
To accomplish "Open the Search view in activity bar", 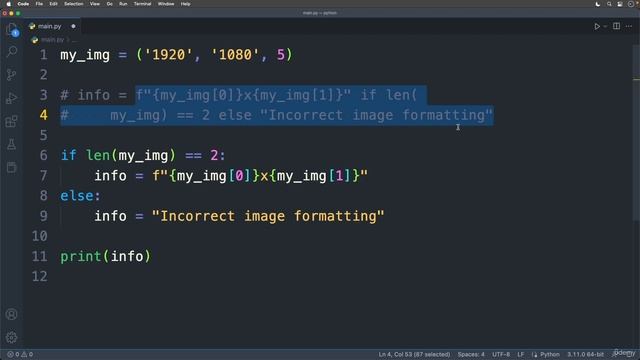I will coord(12,51).
